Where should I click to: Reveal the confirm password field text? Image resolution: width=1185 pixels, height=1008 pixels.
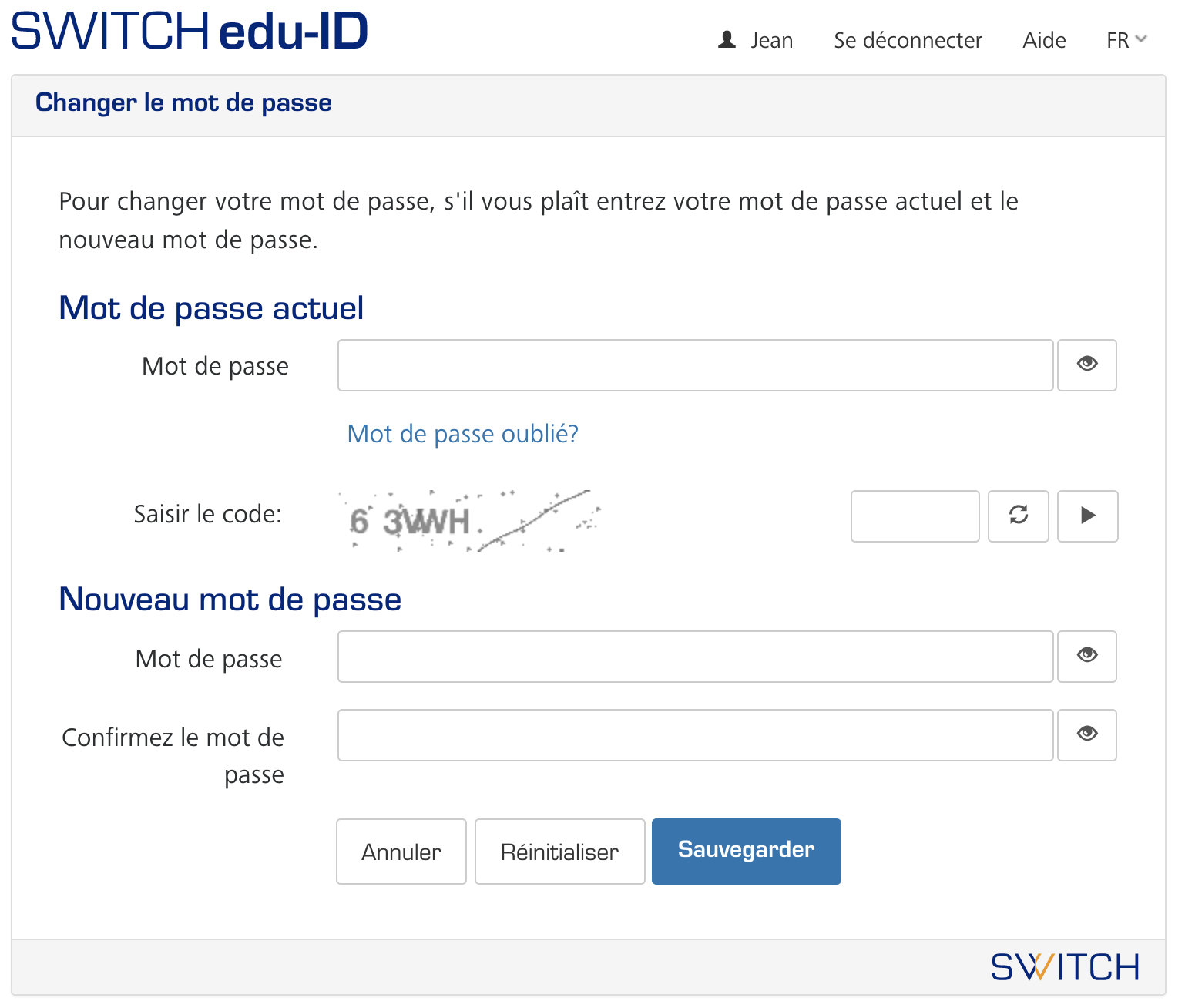[1086, 735]
